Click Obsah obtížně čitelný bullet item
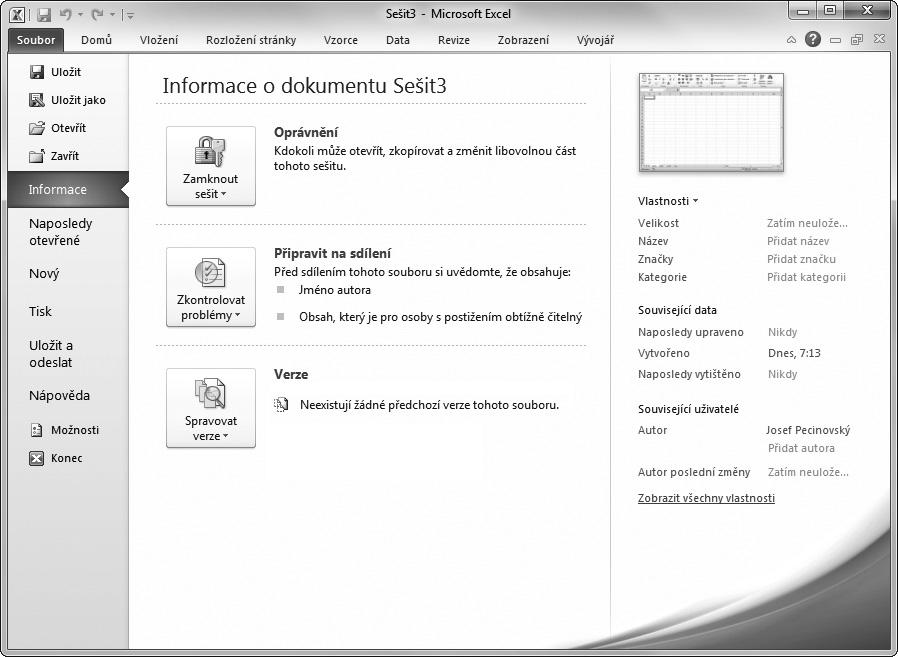898x657 pixels. (x=440, y=317)
